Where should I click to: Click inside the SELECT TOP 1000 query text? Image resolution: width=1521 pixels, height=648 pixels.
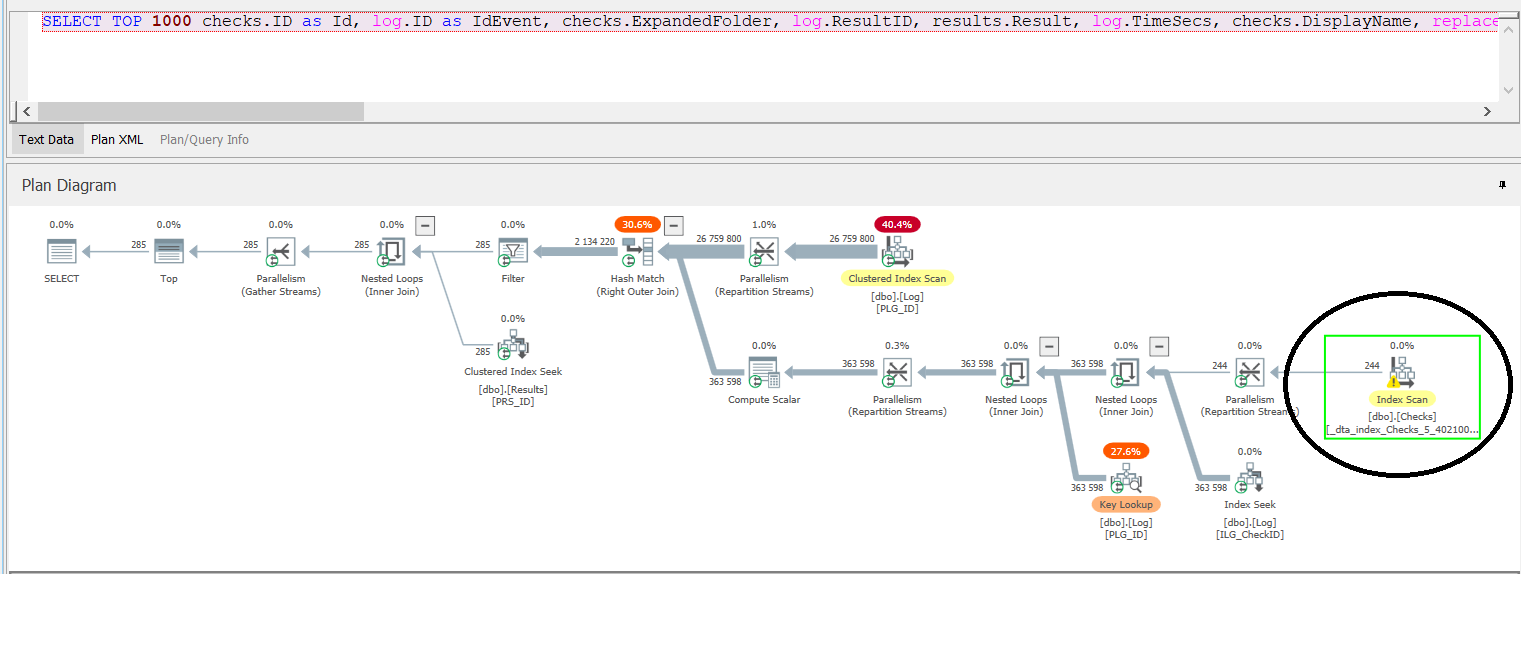click(x=770, y=21)
